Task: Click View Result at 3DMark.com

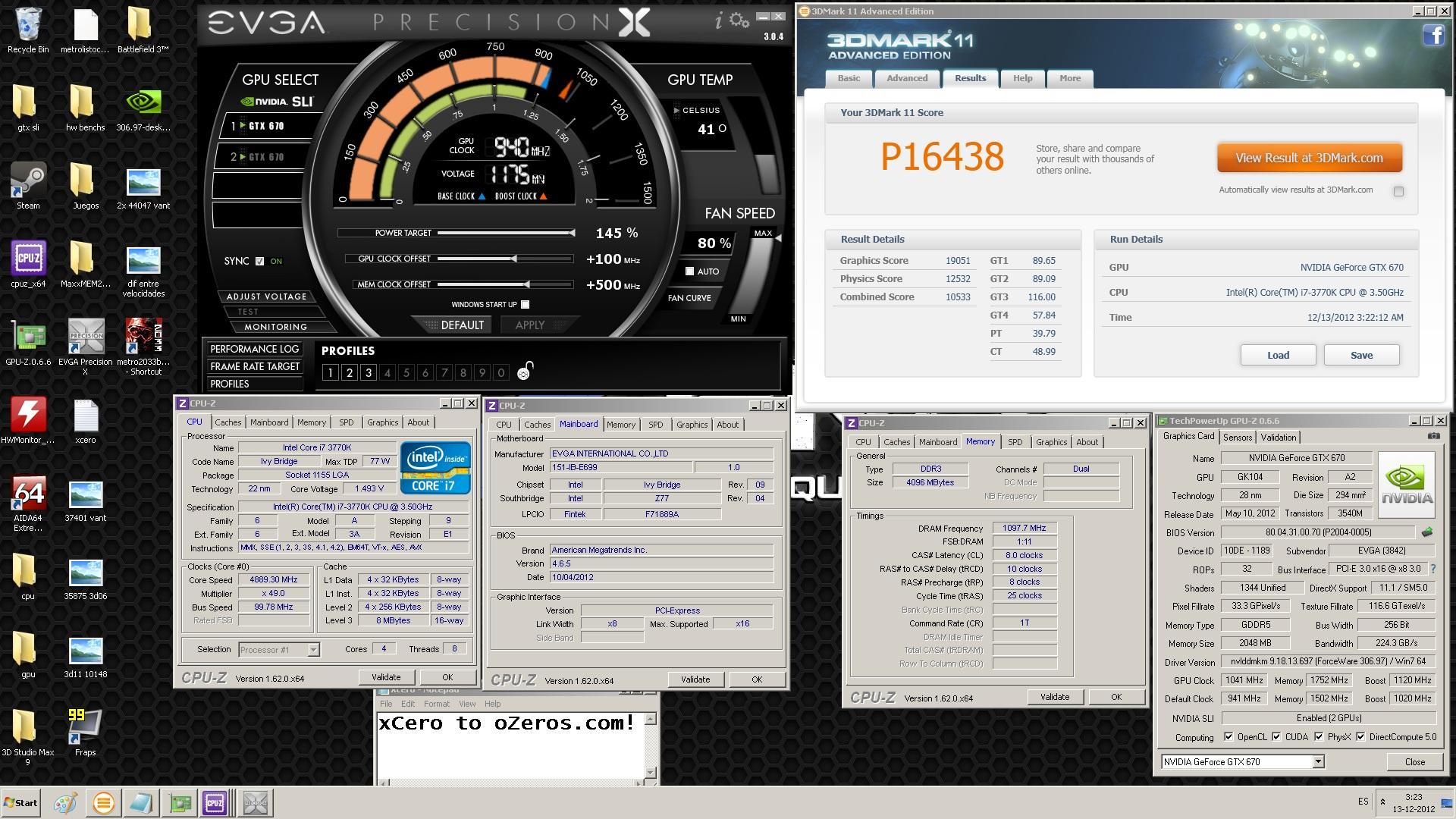Action: coord(1310,158)
